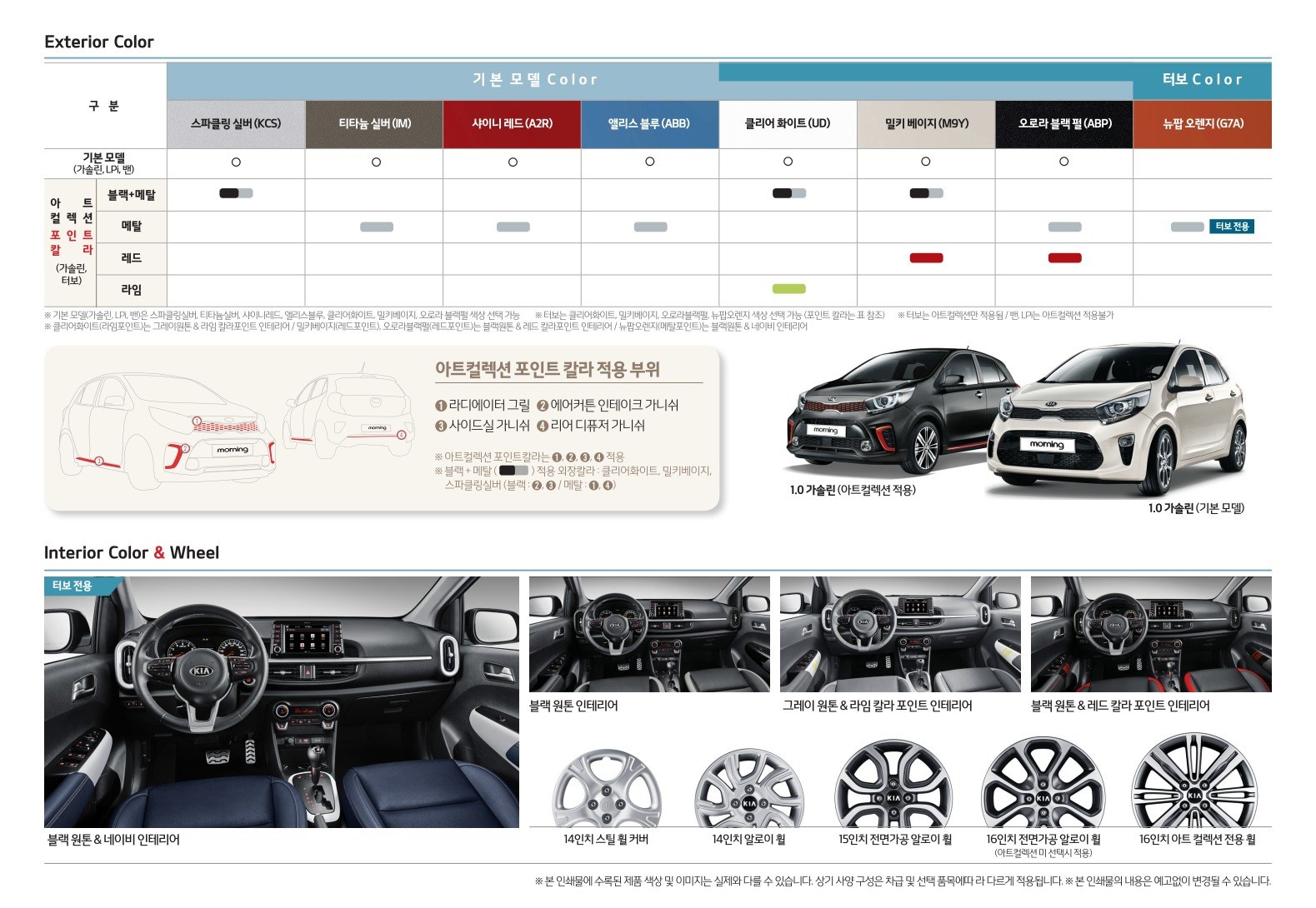Click the metal pill under 티타늄 실버
The image size is (1316, 908).
pyautogui.click(x=376, y=227)
